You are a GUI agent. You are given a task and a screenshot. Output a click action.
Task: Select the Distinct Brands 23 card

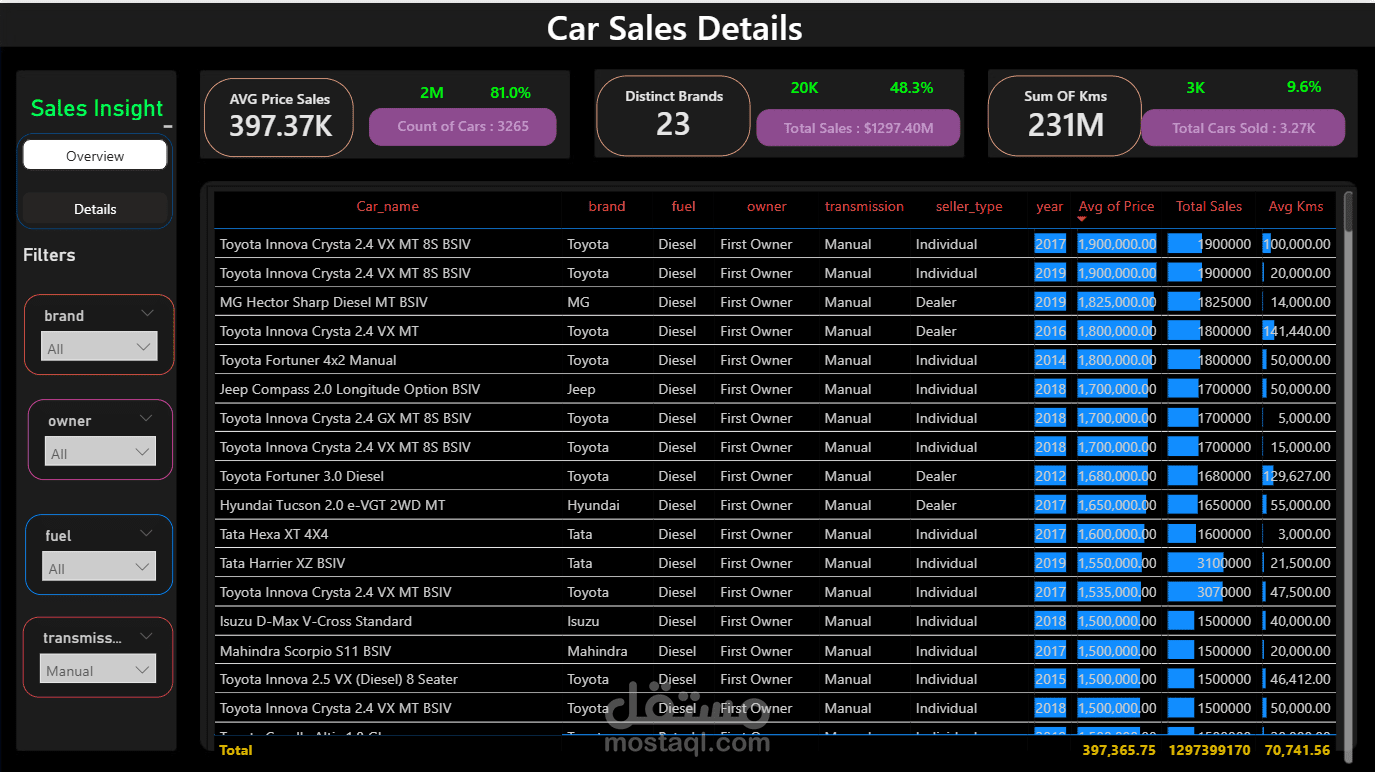point(673,116)
